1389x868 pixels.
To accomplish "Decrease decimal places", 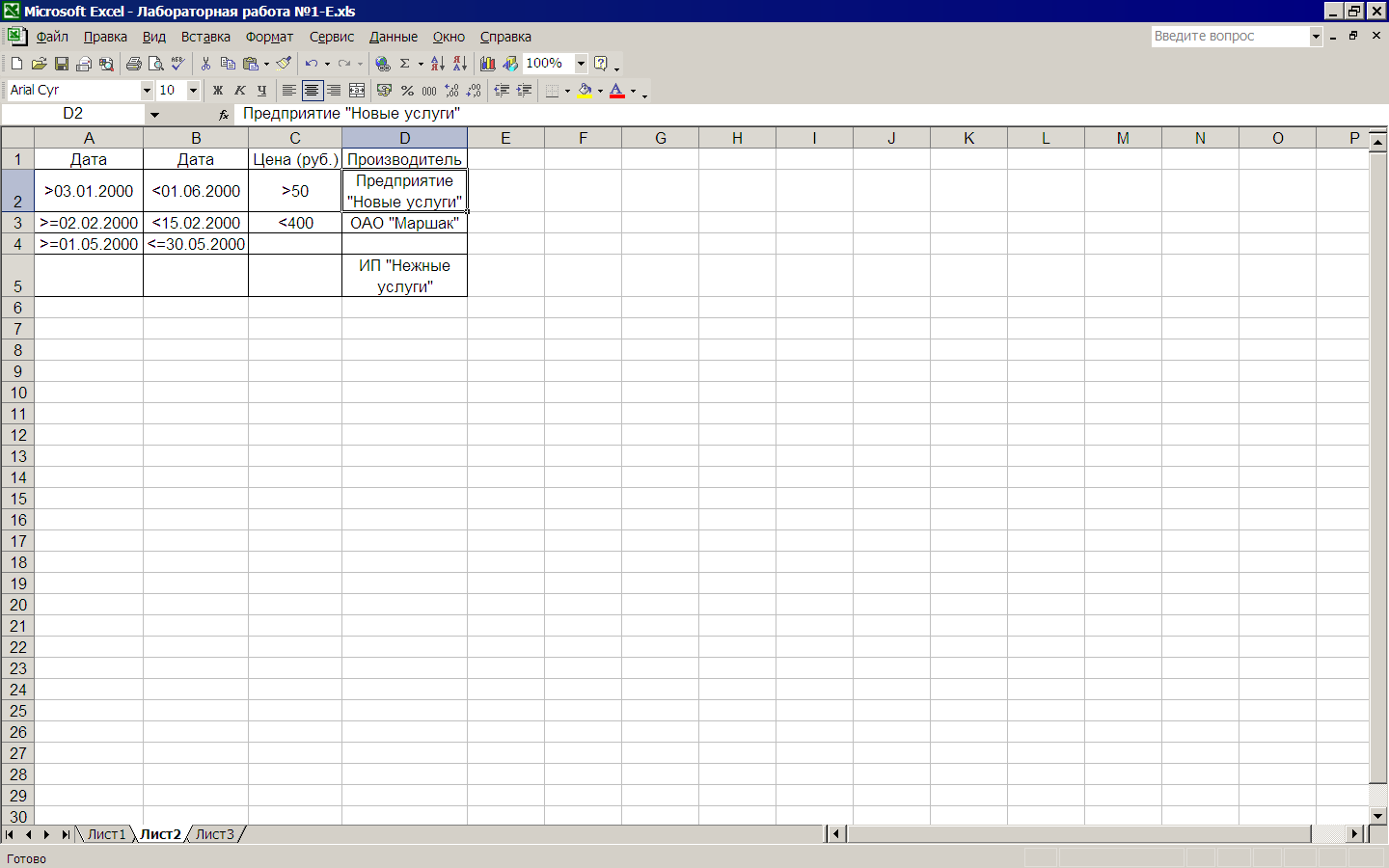I will coord(474,91).
